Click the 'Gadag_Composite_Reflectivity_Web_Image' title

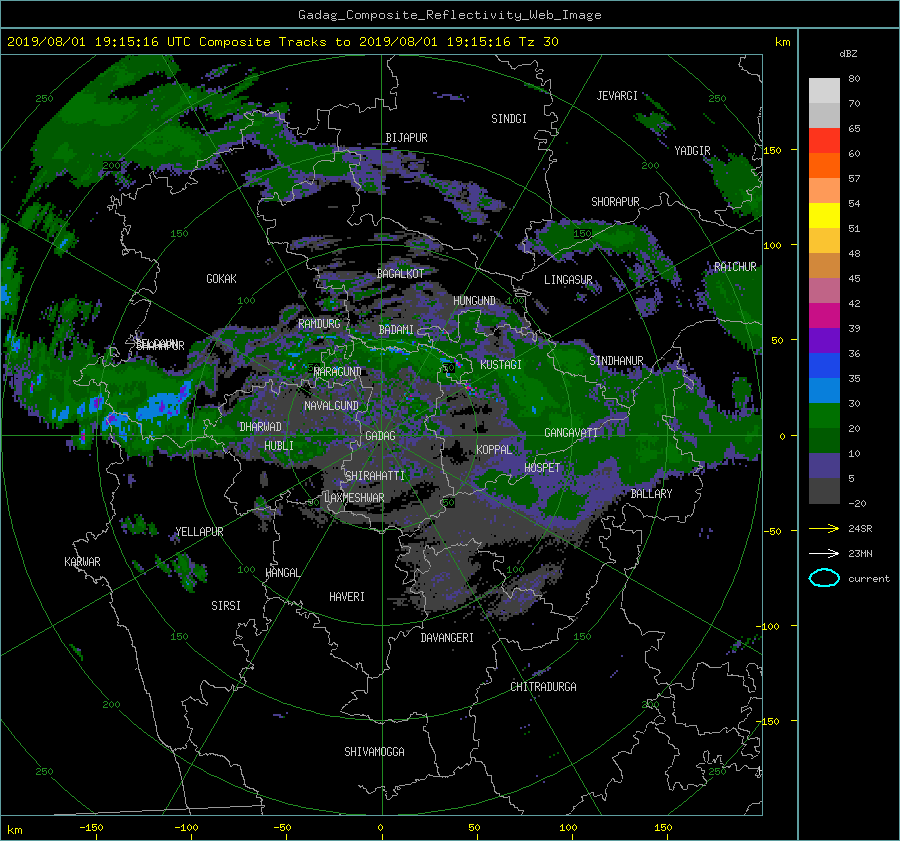pos(449,15)
